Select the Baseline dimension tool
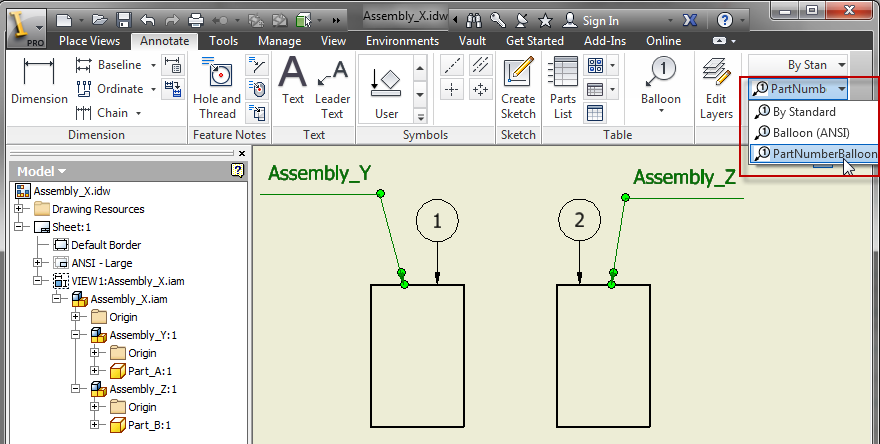The height and width of the screenshot is (444, 880). 109,65
